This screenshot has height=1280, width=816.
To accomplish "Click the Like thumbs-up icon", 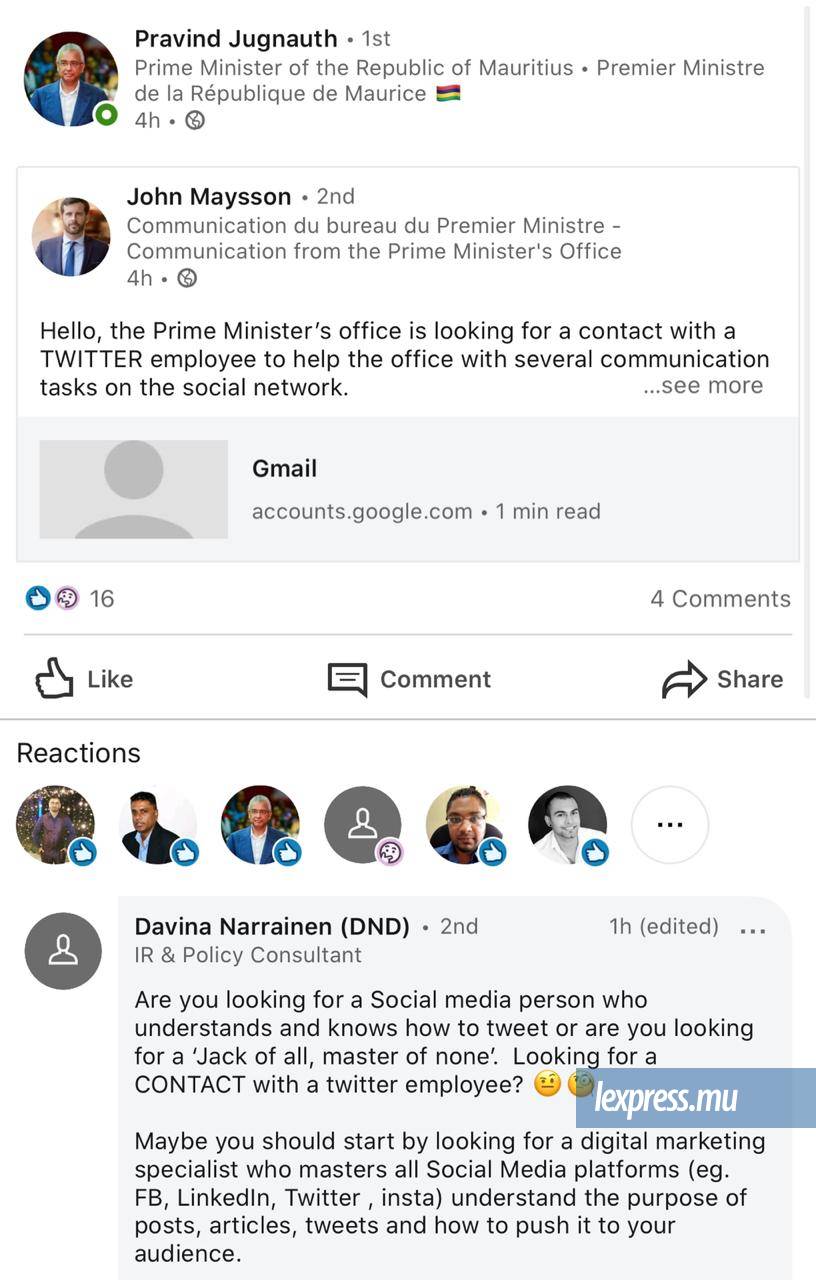I will click(55, 679).
